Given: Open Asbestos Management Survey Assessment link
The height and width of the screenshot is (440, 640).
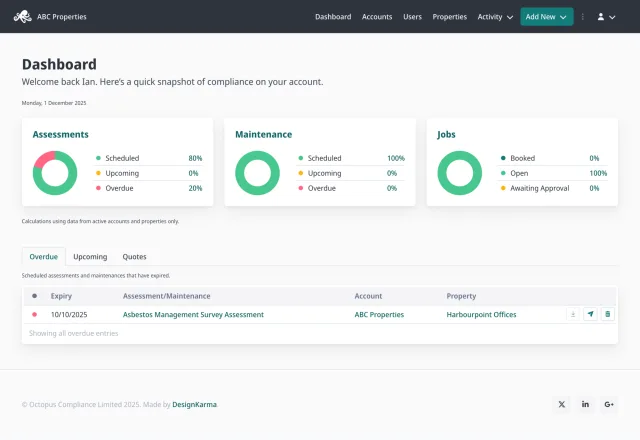Looking at the screenshot, I should (193, 315).
